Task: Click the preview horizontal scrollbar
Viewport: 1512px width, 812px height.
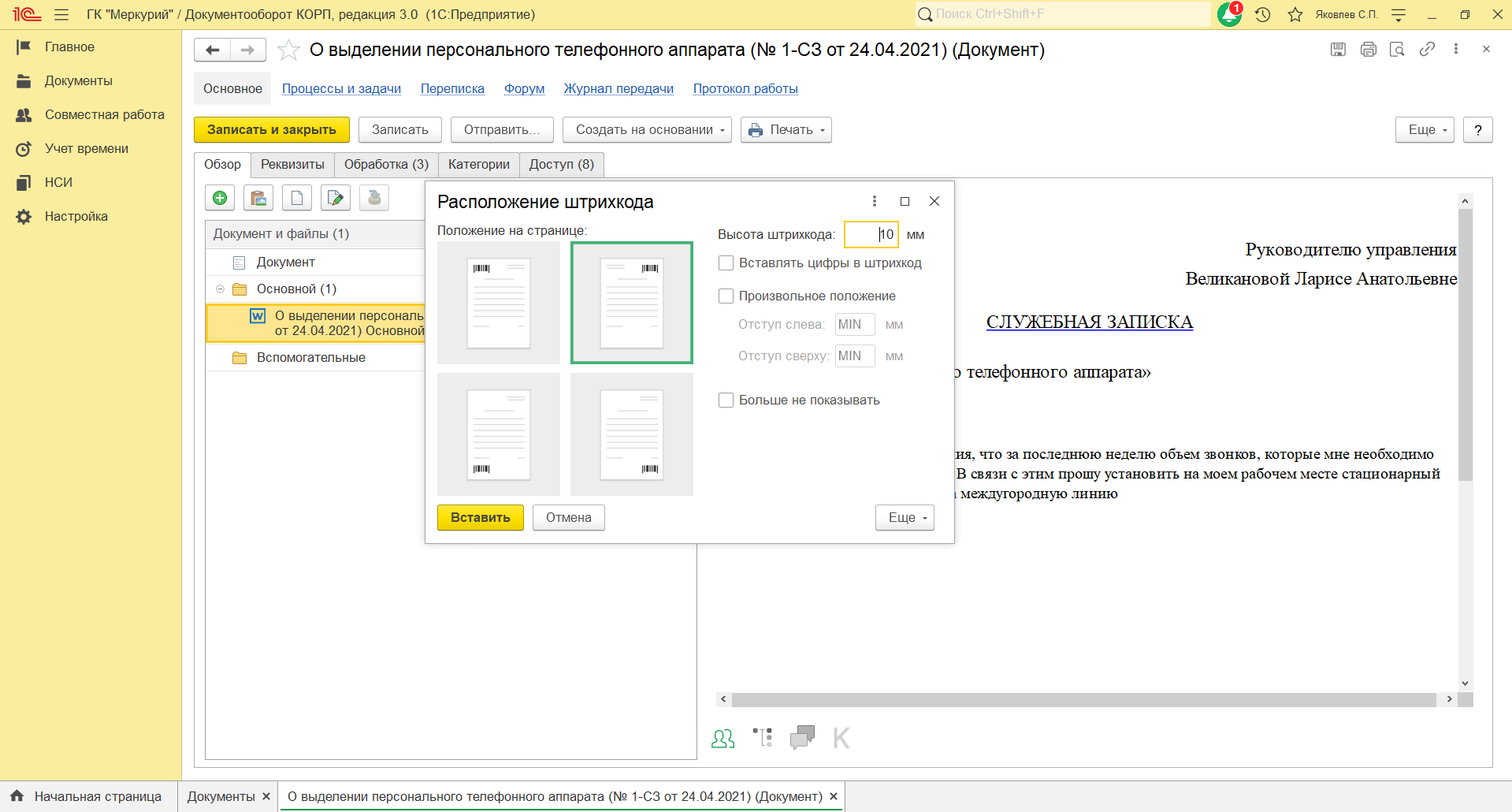Action: (x=1084, y=699)
